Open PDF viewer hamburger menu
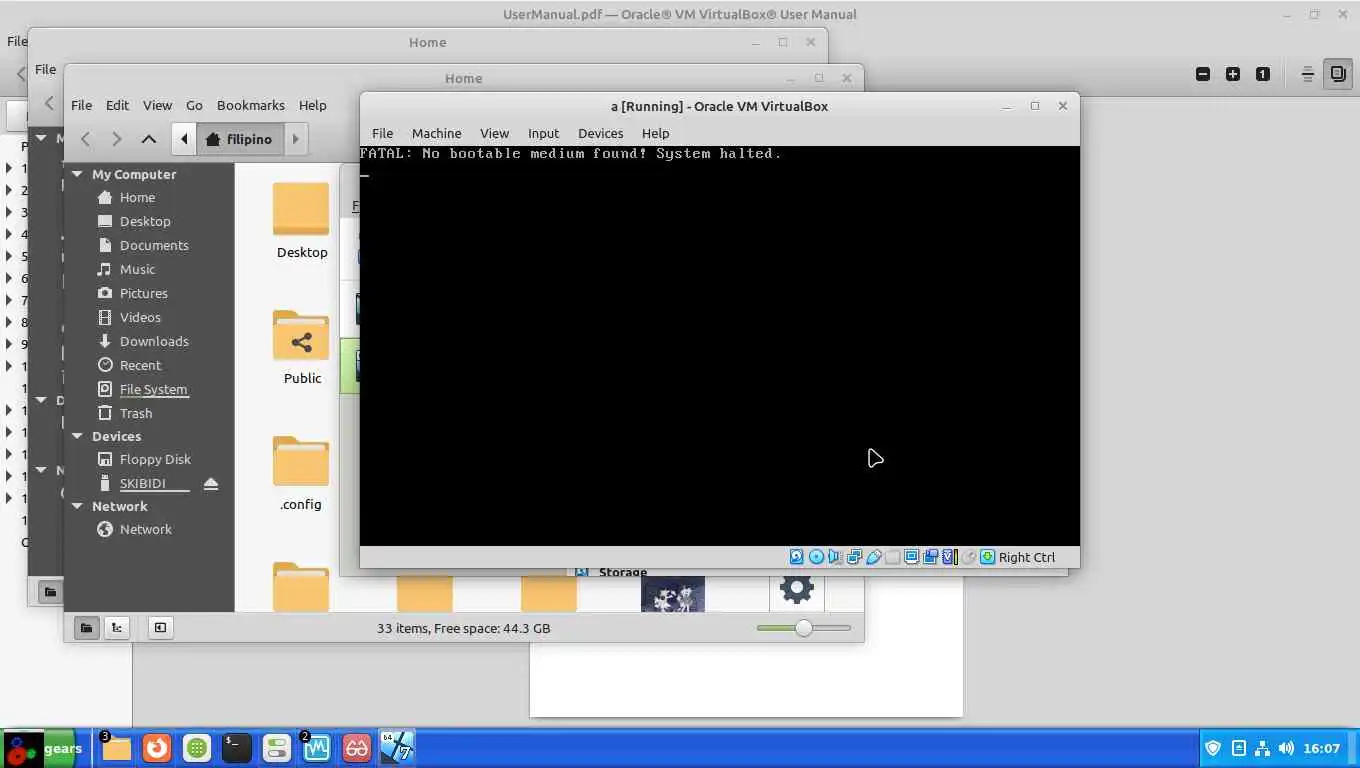Image resolution: width=1360 pixels, height=768 pixels. click(x=1307, y=74)
